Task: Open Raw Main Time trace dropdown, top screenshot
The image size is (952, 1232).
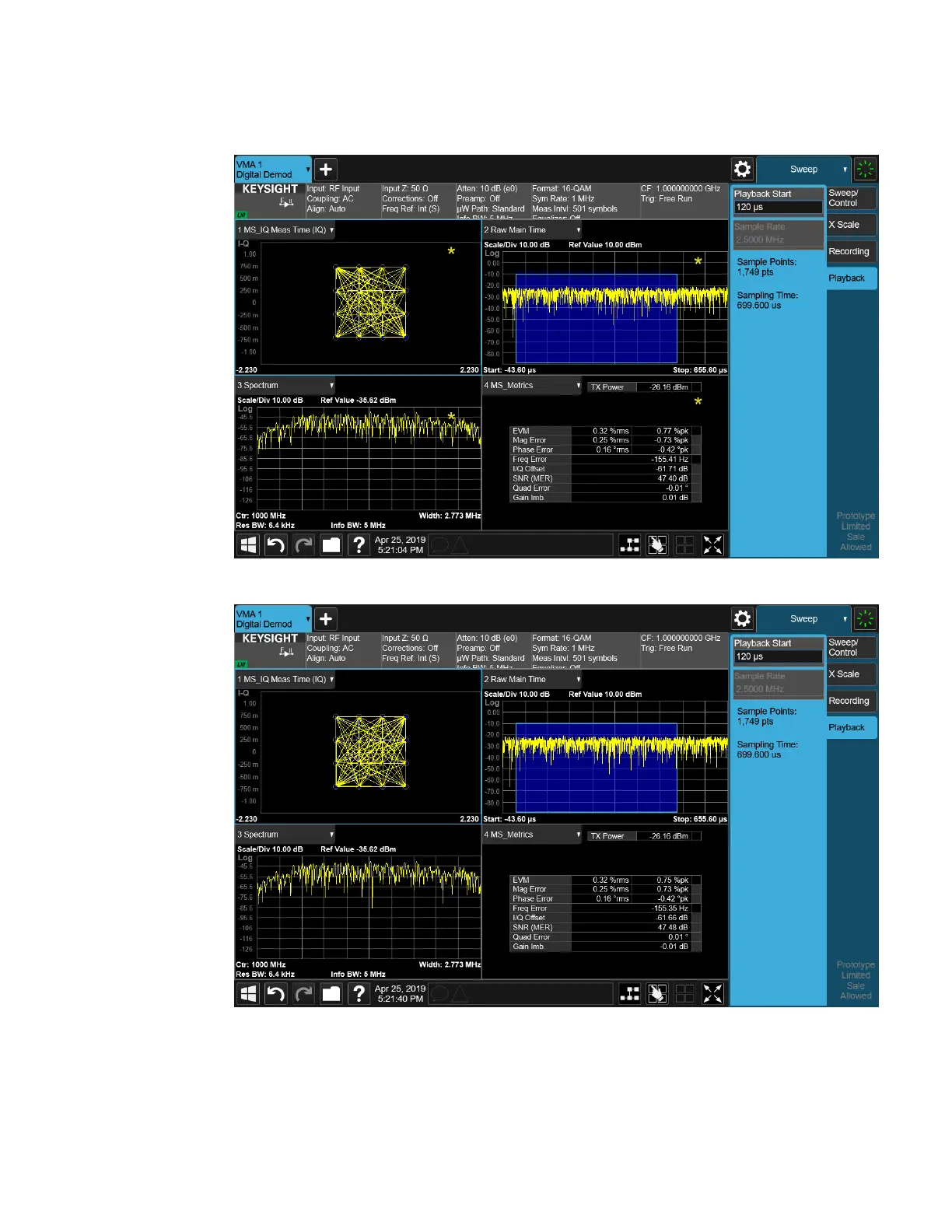Action: (533, 230)
